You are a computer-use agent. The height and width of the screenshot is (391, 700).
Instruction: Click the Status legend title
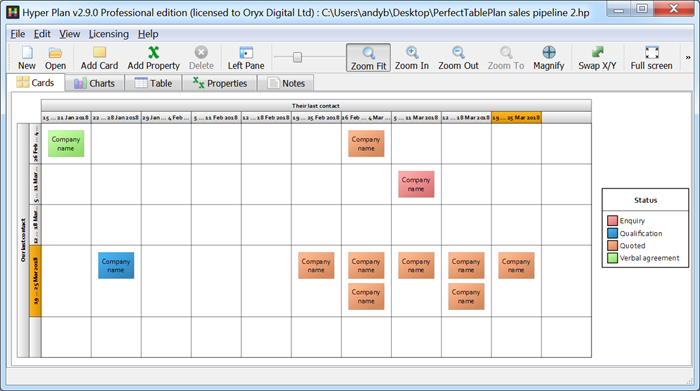646,200
